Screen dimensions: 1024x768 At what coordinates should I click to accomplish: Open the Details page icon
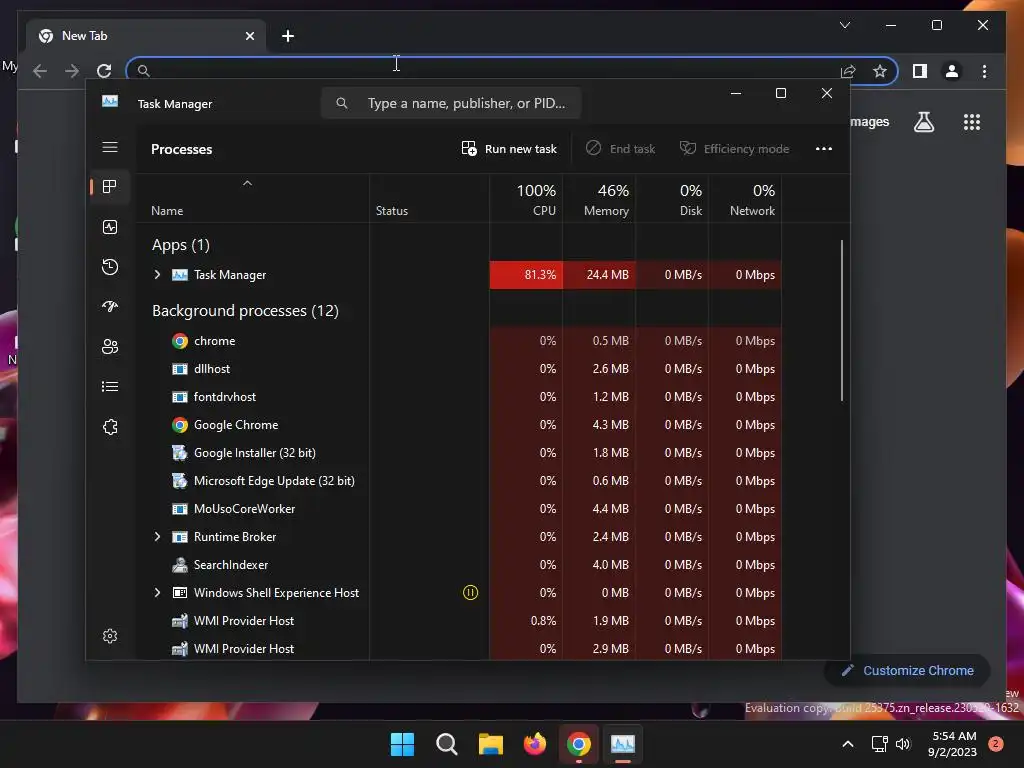110,387
